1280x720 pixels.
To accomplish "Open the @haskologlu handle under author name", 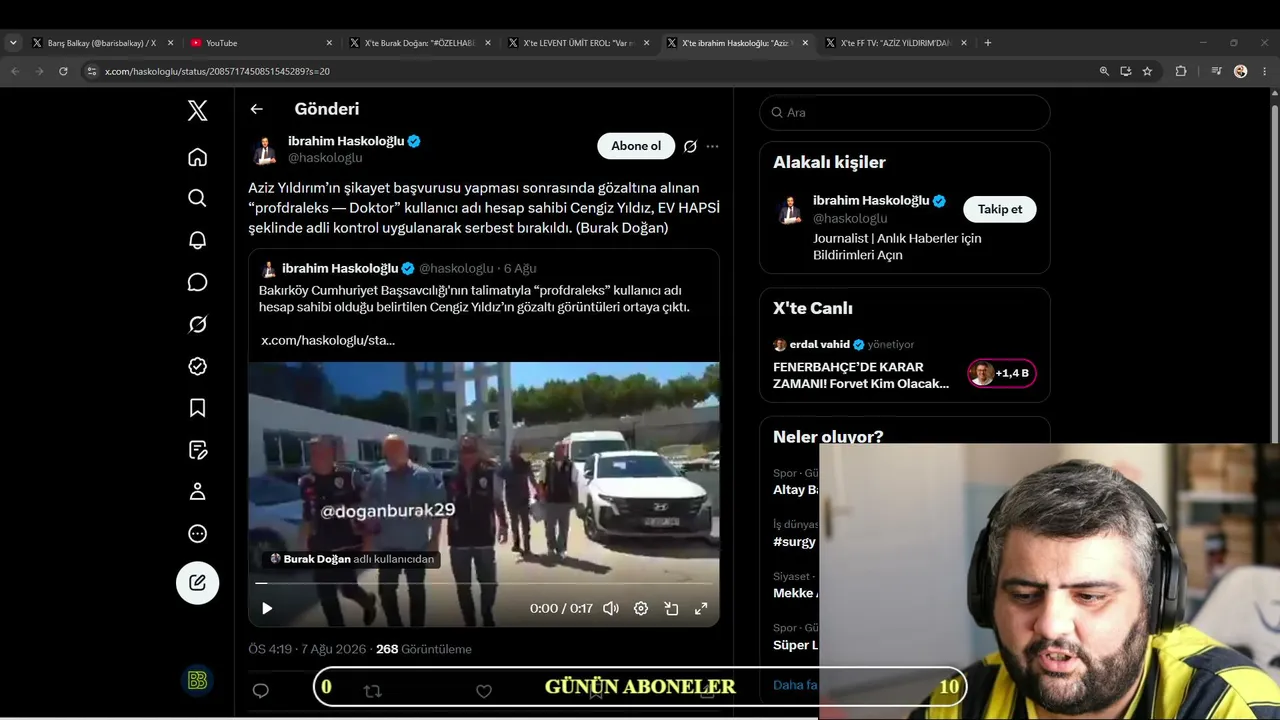I will point(325,158).
